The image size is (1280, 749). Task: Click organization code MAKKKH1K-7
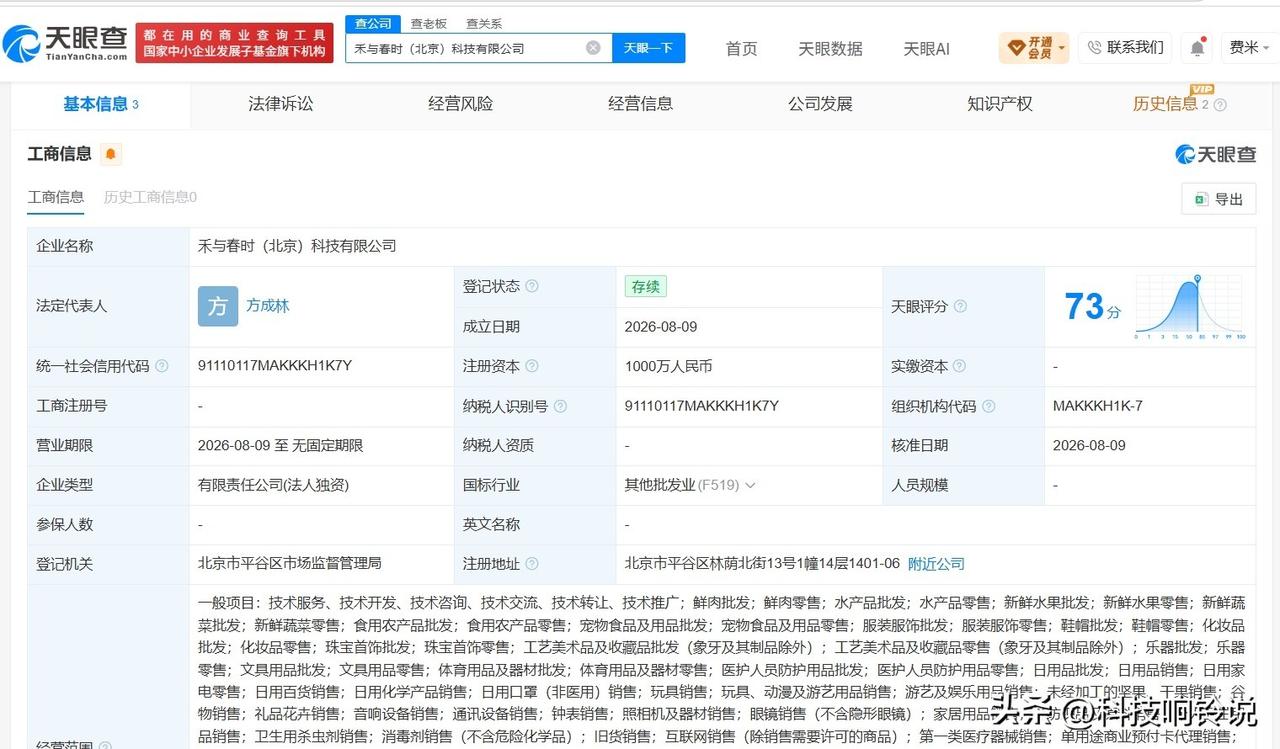click(x=1098, y=406)
